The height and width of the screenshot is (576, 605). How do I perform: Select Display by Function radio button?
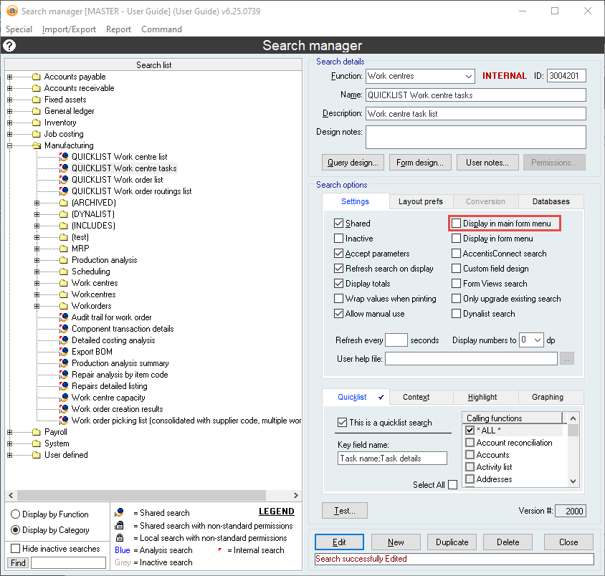coord(15,514)
